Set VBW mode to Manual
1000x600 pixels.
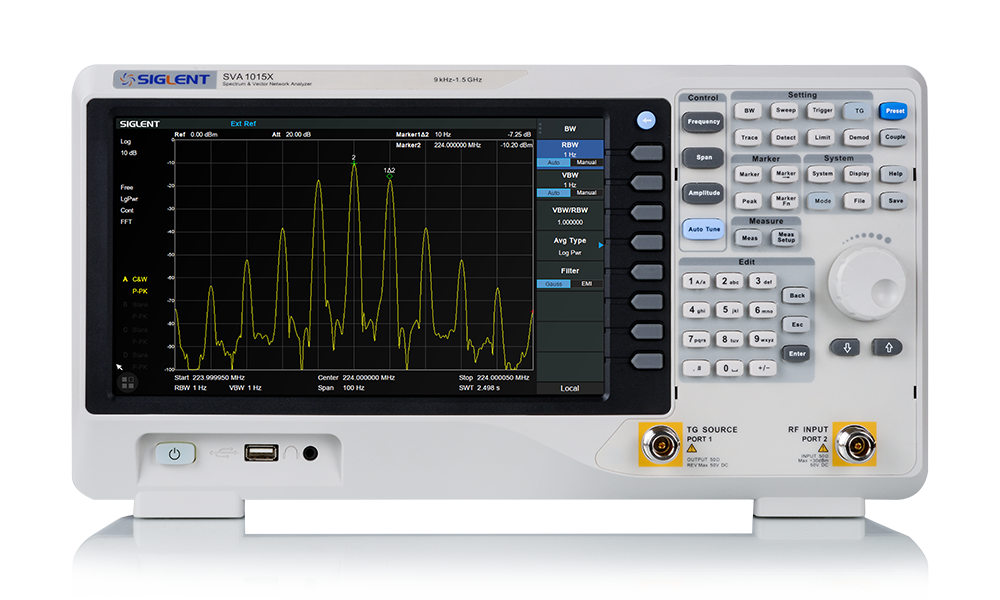586,193
